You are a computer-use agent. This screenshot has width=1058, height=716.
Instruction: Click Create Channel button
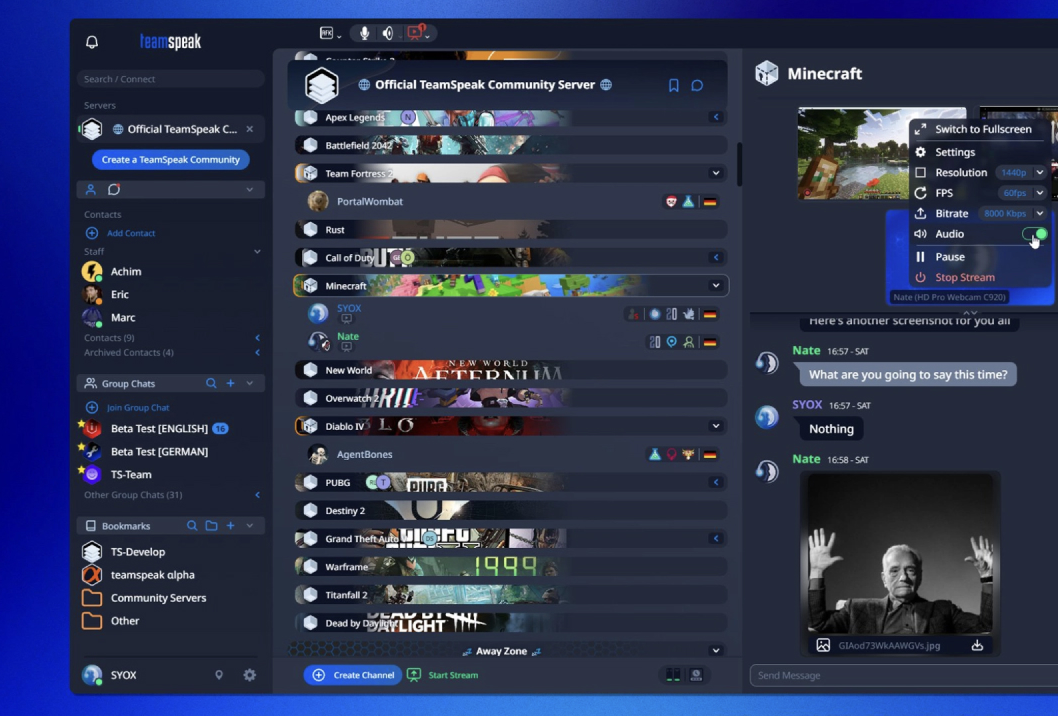[353, 675]
